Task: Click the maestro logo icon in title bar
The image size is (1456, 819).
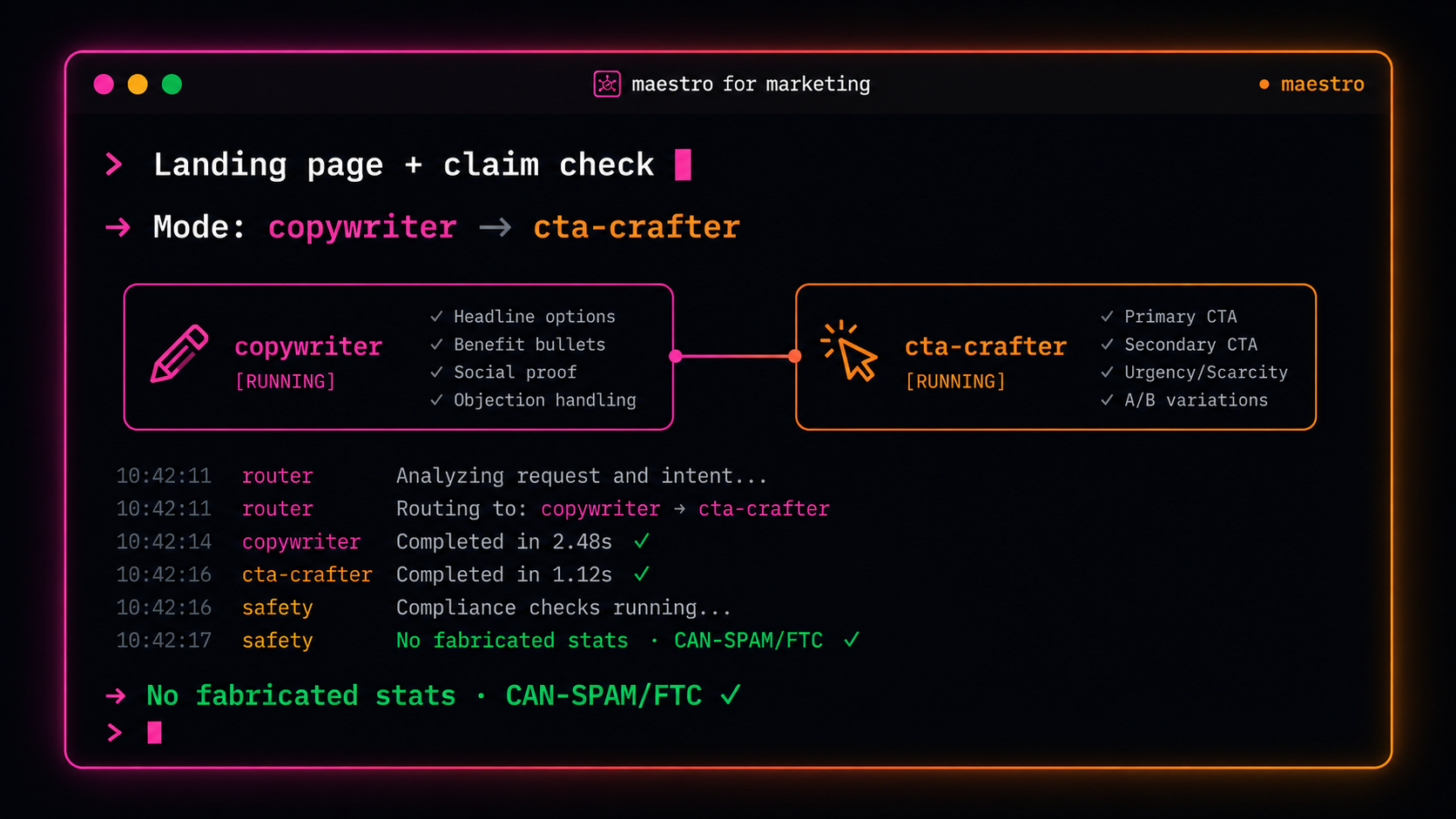Action: [607, 84]
